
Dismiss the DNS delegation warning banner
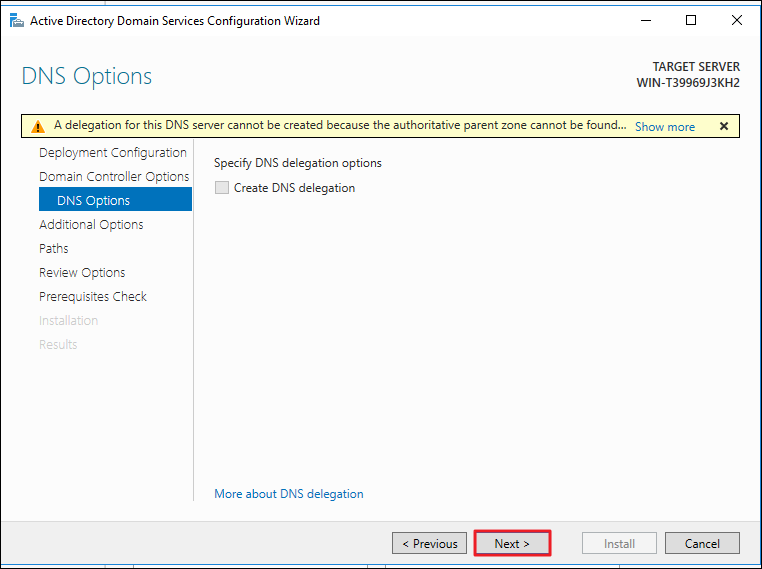pyautogui.click(x=724, y=126)
